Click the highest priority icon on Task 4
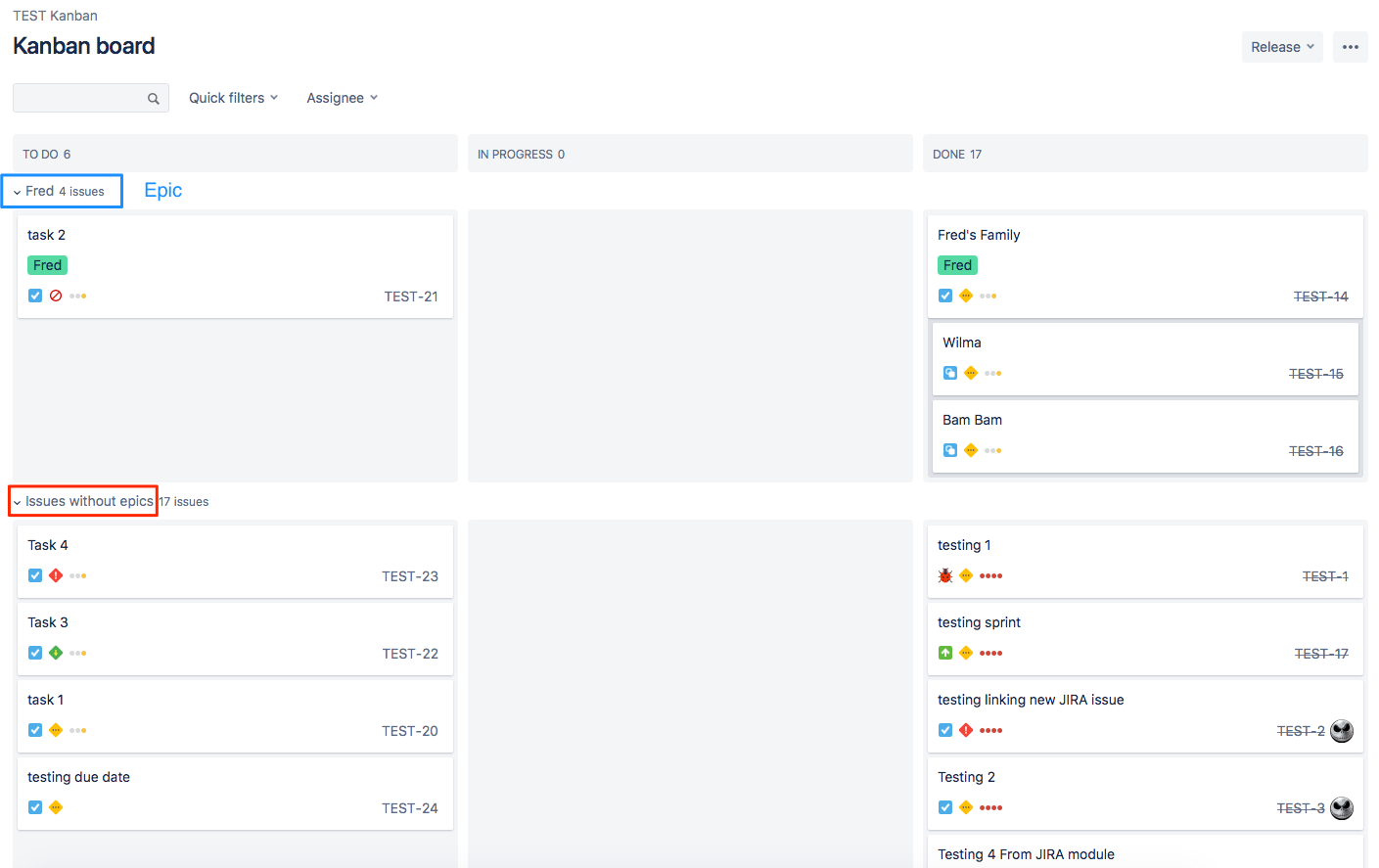 (56, 575)
